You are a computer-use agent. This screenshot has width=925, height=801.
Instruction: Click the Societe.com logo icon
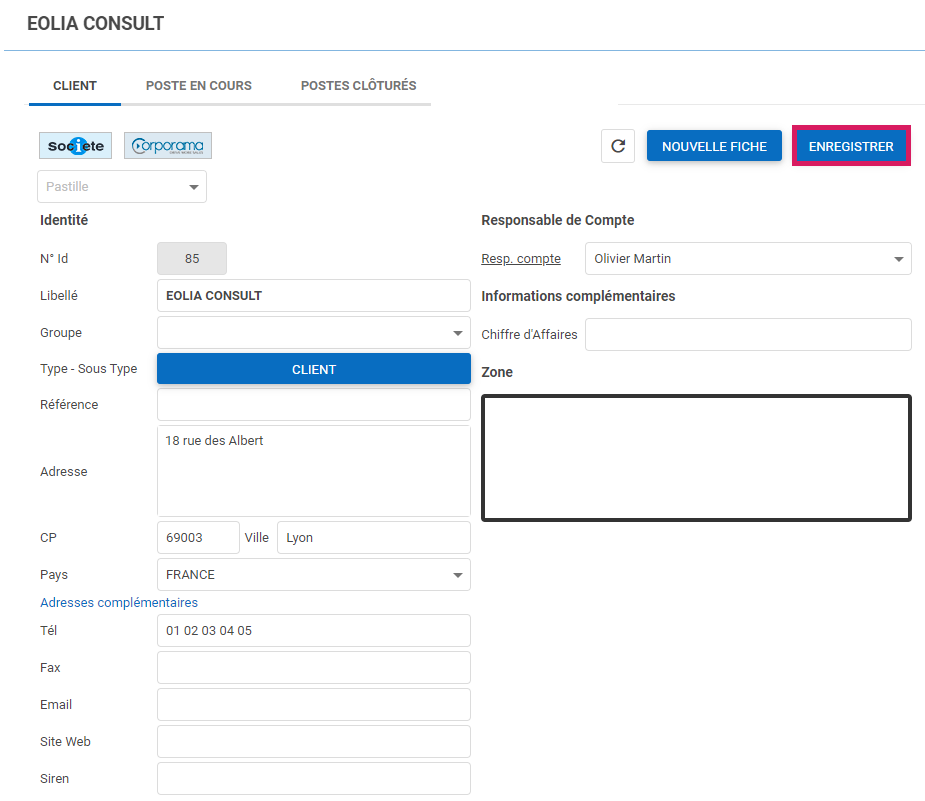coord(76,146)
